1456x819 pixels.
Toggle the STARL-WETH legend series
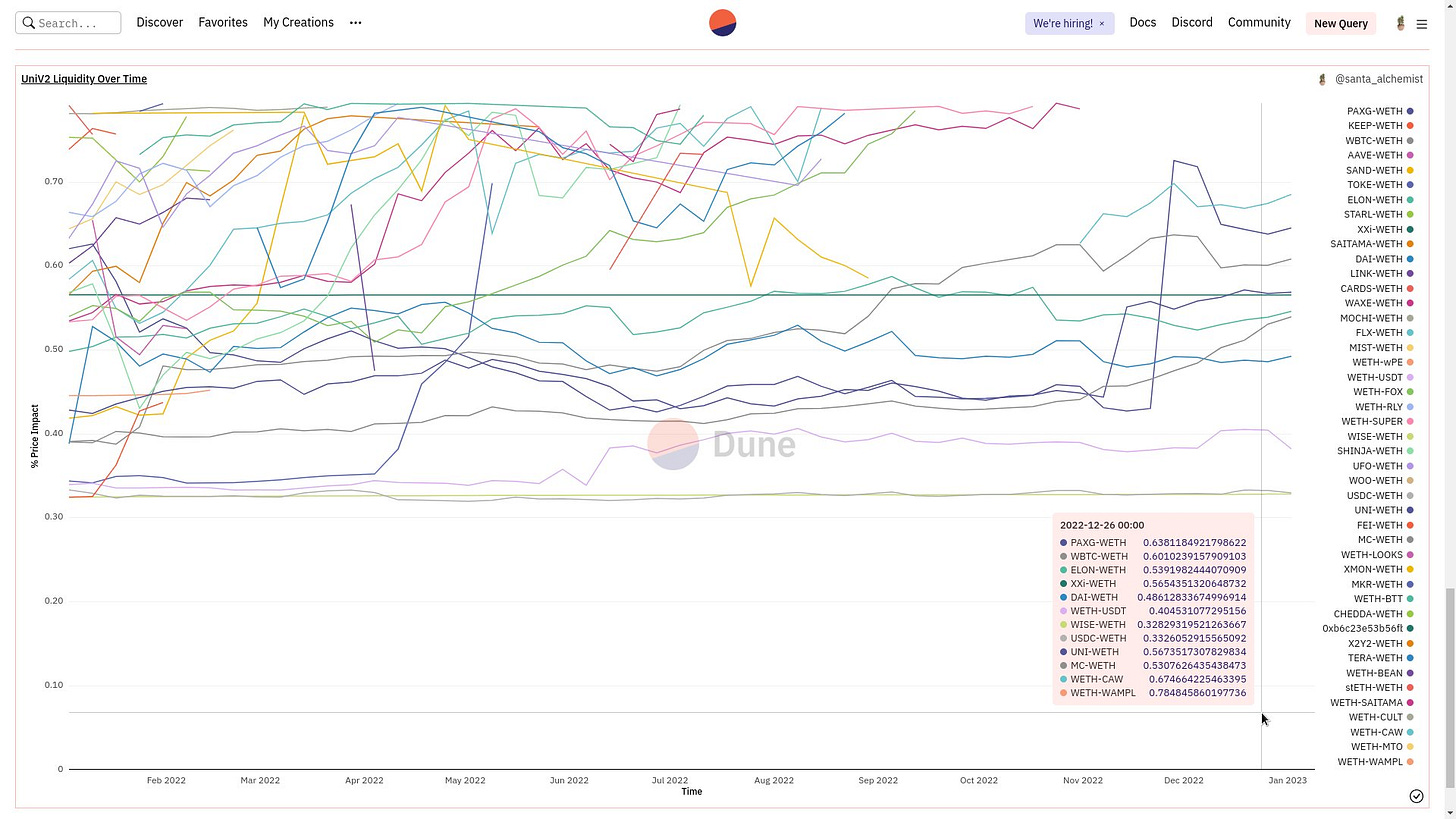pyautogui.click(x=1379, y=214)
